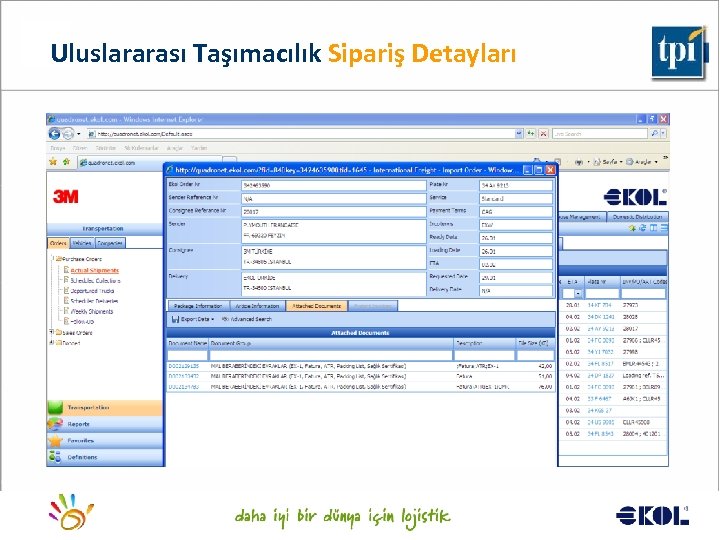The height and width of the screenshot is (540, 720).
Task: Click the refresh arrows icon in grid toolbar
Action: pos(642,228)
